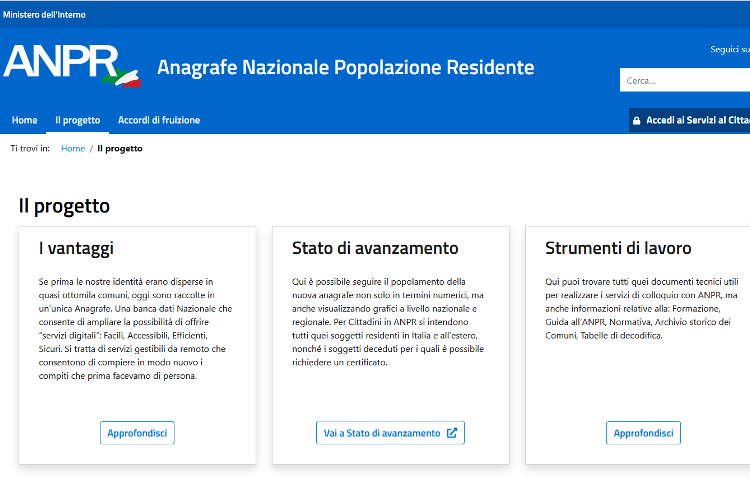Click the external link icon beside Stato di avanzamento
The height and width of the screenshot is (500, 750).
point(452,433)
